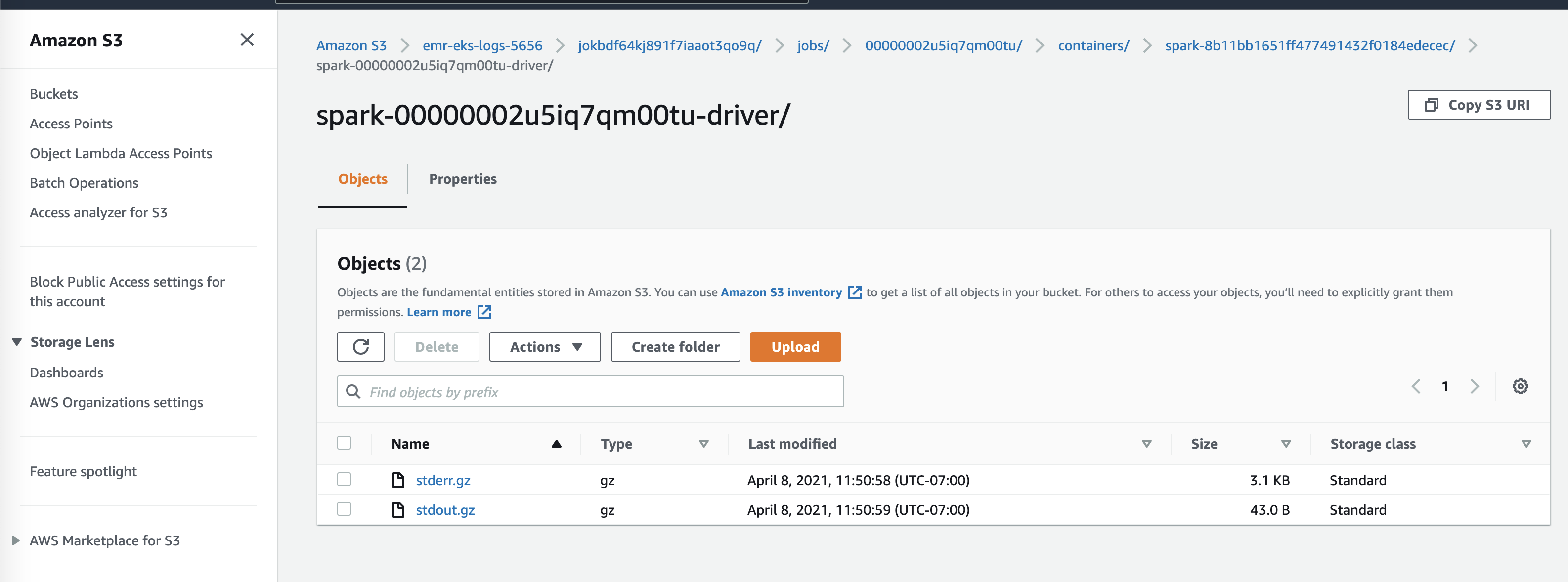The width and height of the screenshot is (1568, 582).
Task: Go to spark-8b11bb1651ff477491432f0184edecec/ breadcrumb
Action: coord(1309,45)
